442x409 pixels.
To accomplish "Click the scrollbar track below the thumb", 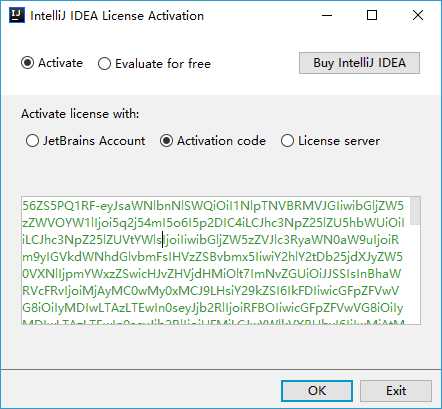I will point(415,275).
